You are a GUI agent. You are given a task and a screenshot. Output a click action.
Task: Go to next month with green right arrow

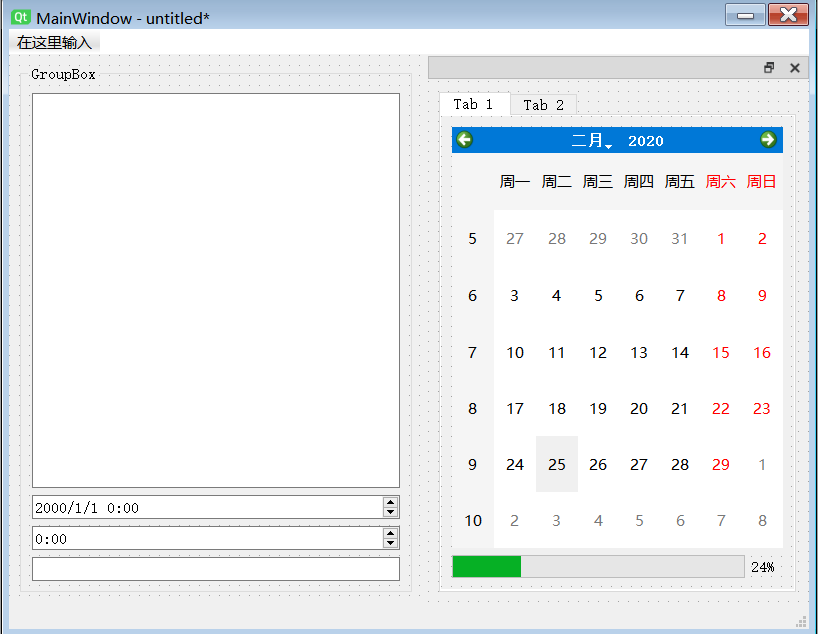768,140
